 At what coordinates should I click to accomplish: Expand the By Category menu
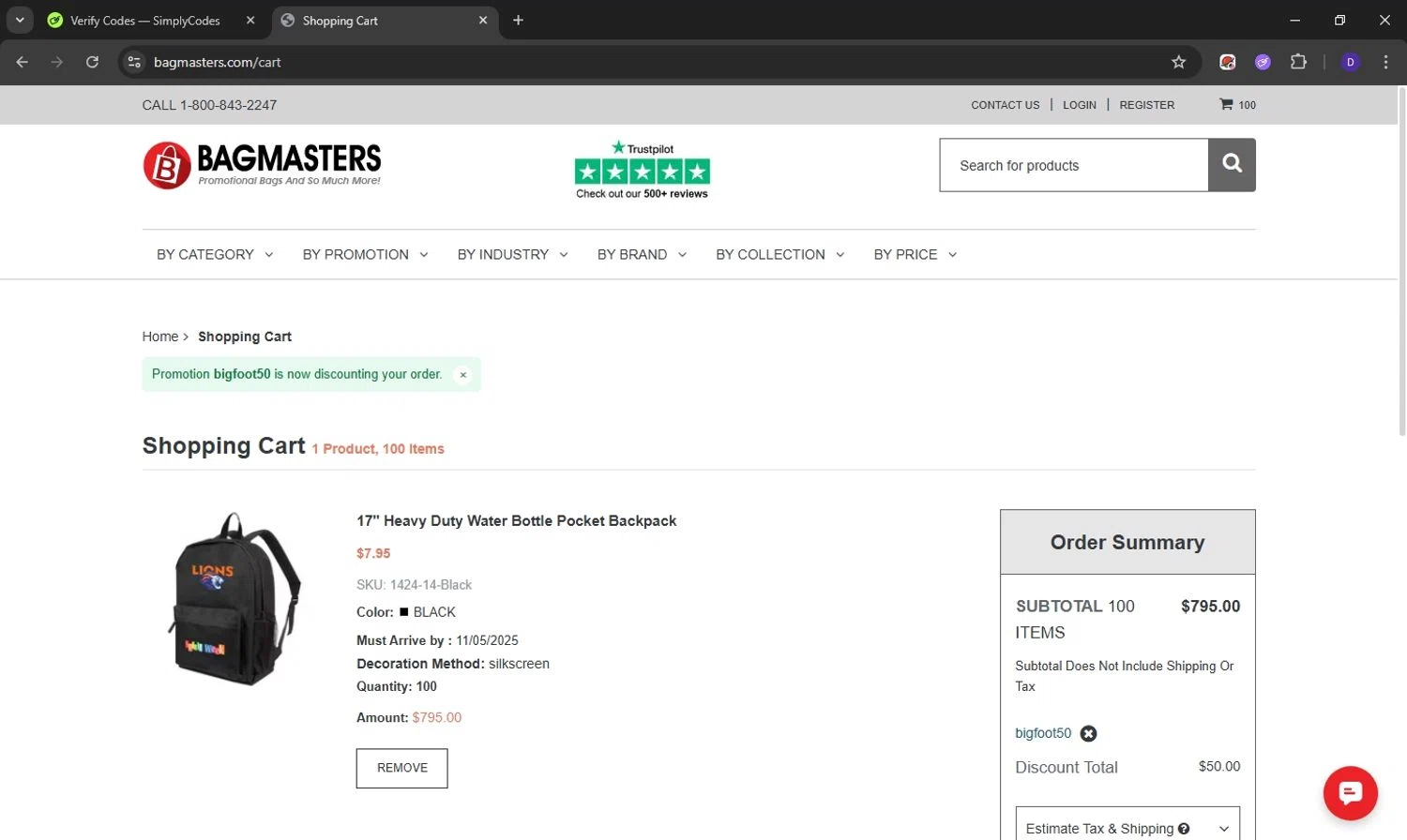(215, 254)
